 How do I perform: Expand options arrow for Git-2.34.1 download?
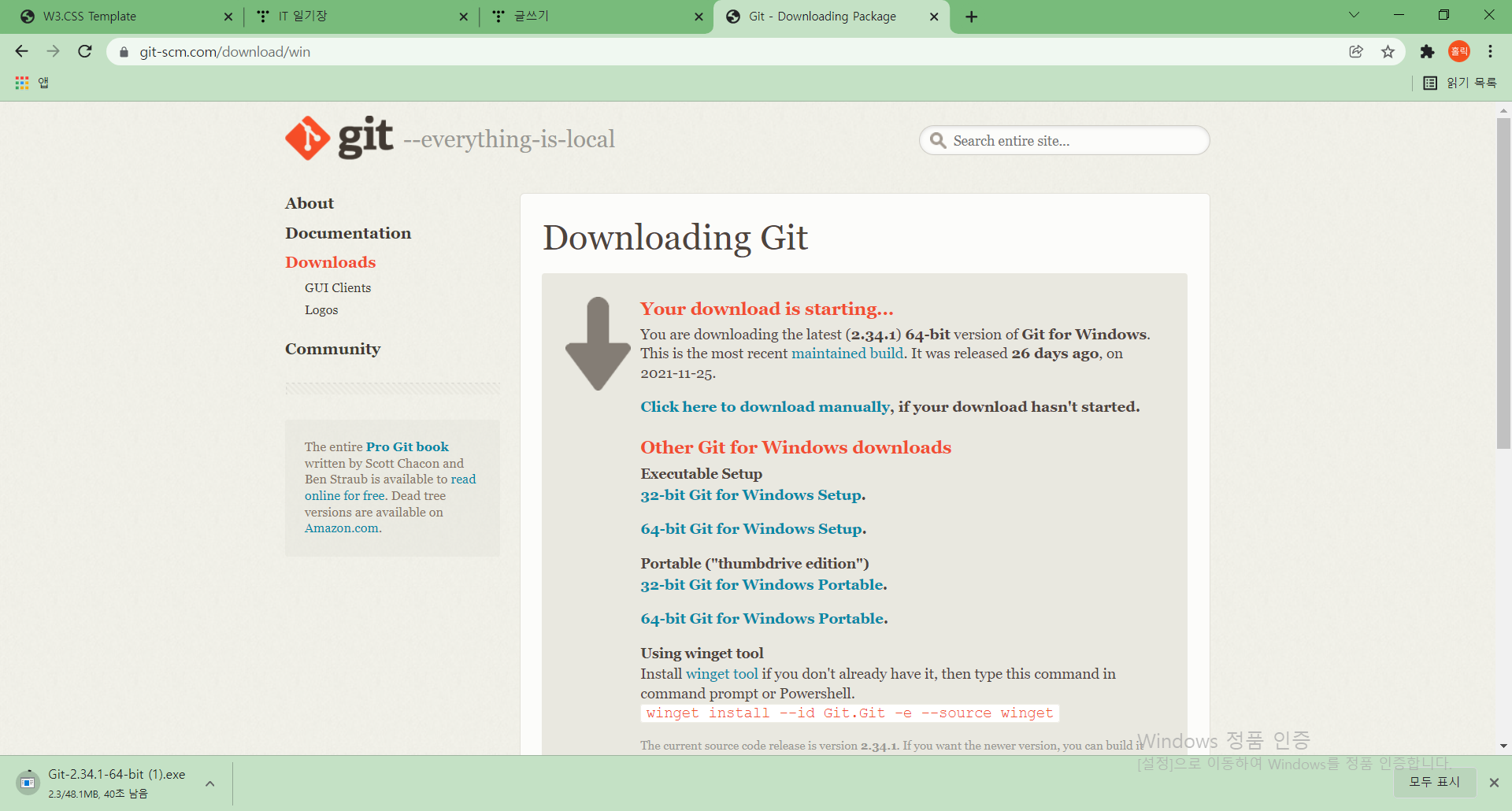[x=210, y=783]
